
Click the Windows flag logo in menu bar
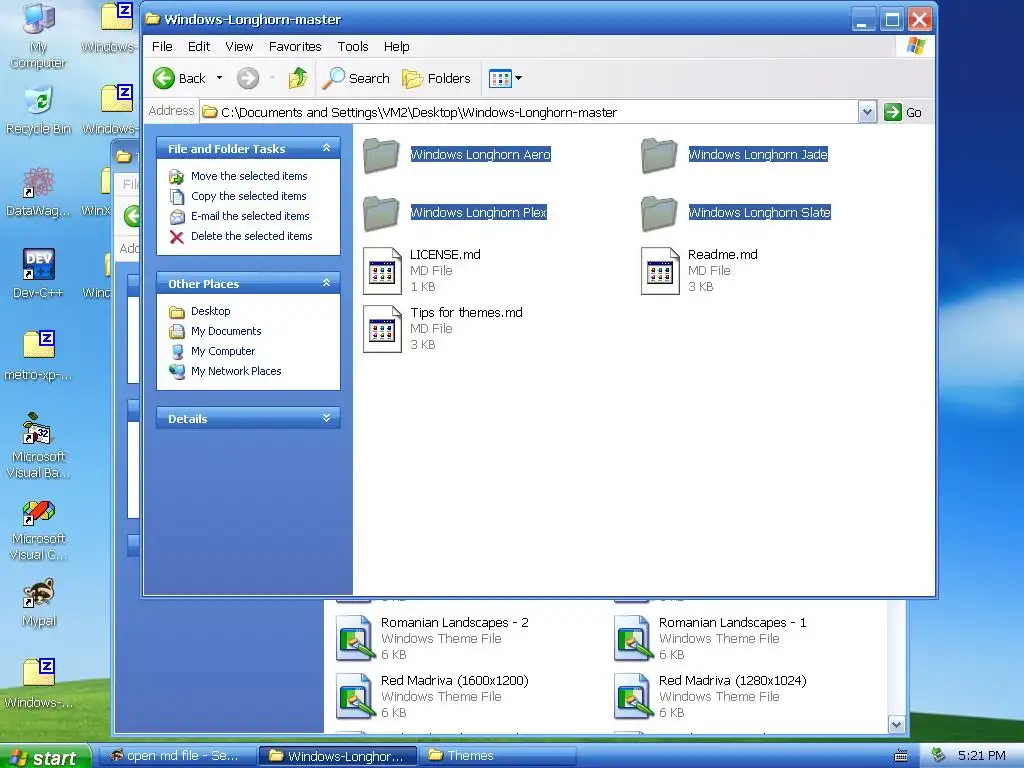[x=916, y=46]
